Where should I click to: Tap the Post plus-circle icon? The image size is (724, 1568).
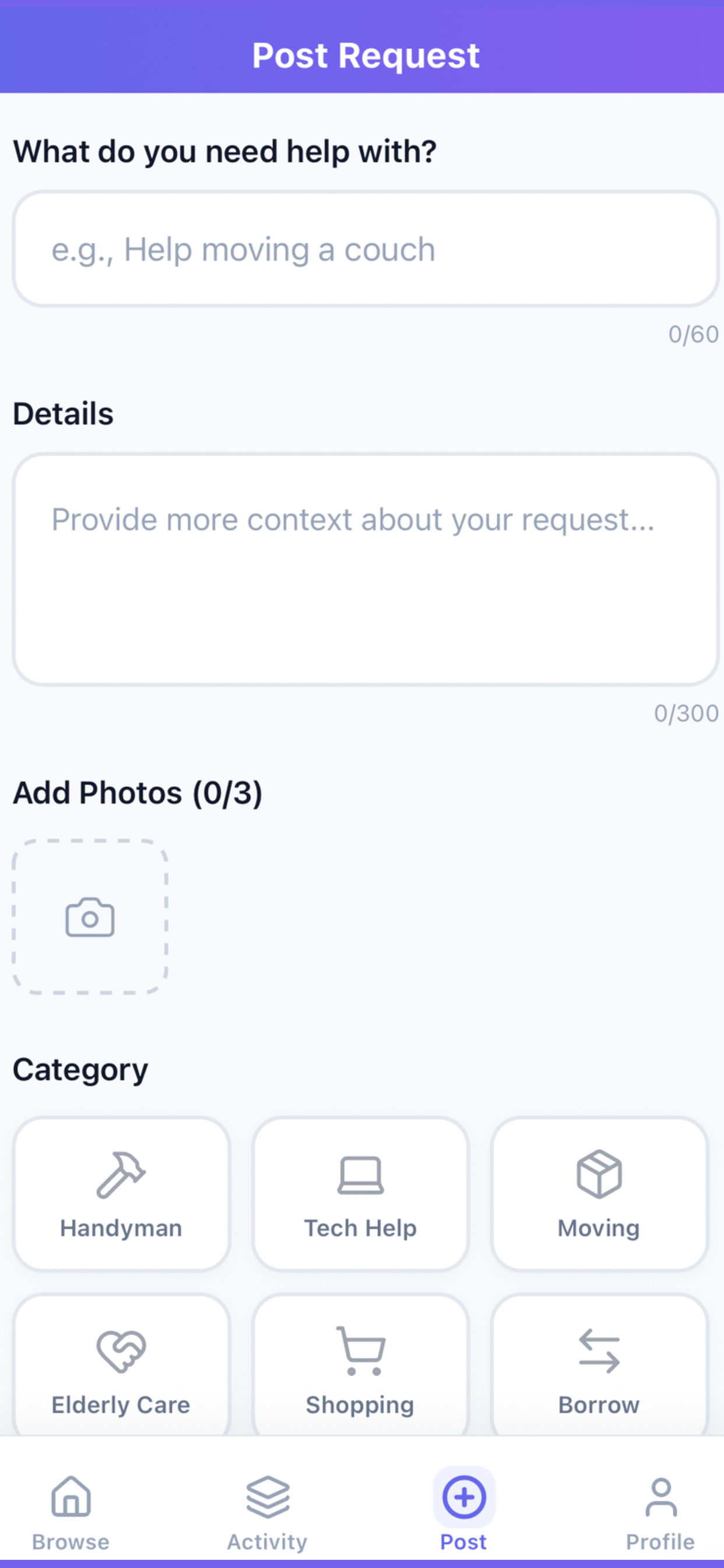tap(463, 1496)
